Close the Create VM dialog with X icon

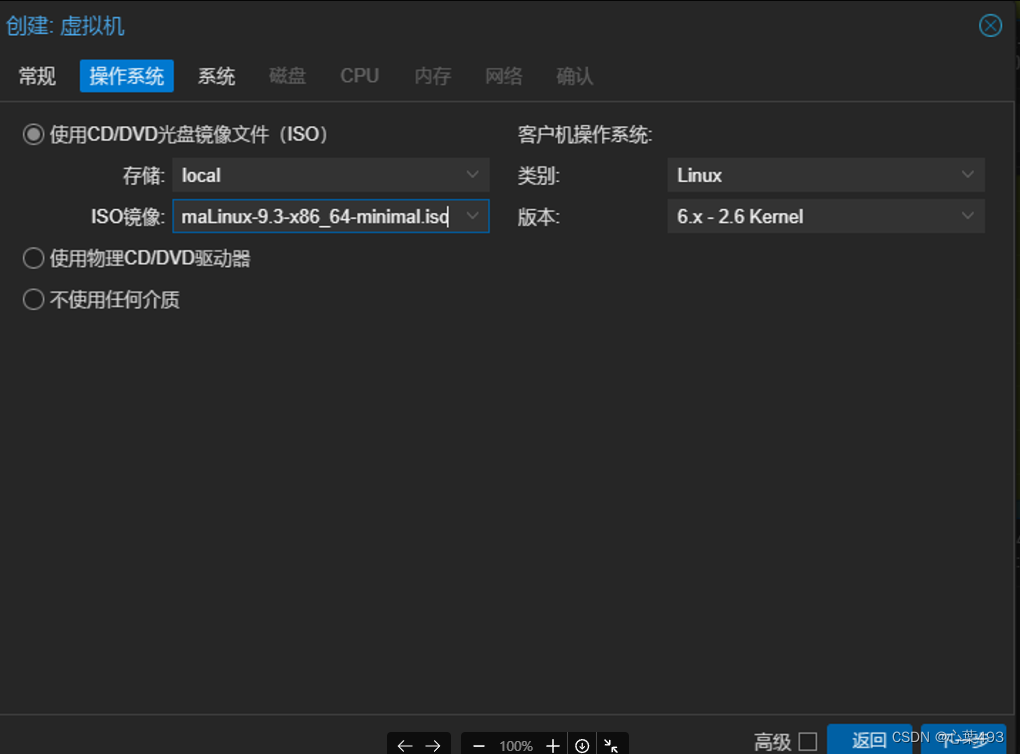(x=990, y=26)
